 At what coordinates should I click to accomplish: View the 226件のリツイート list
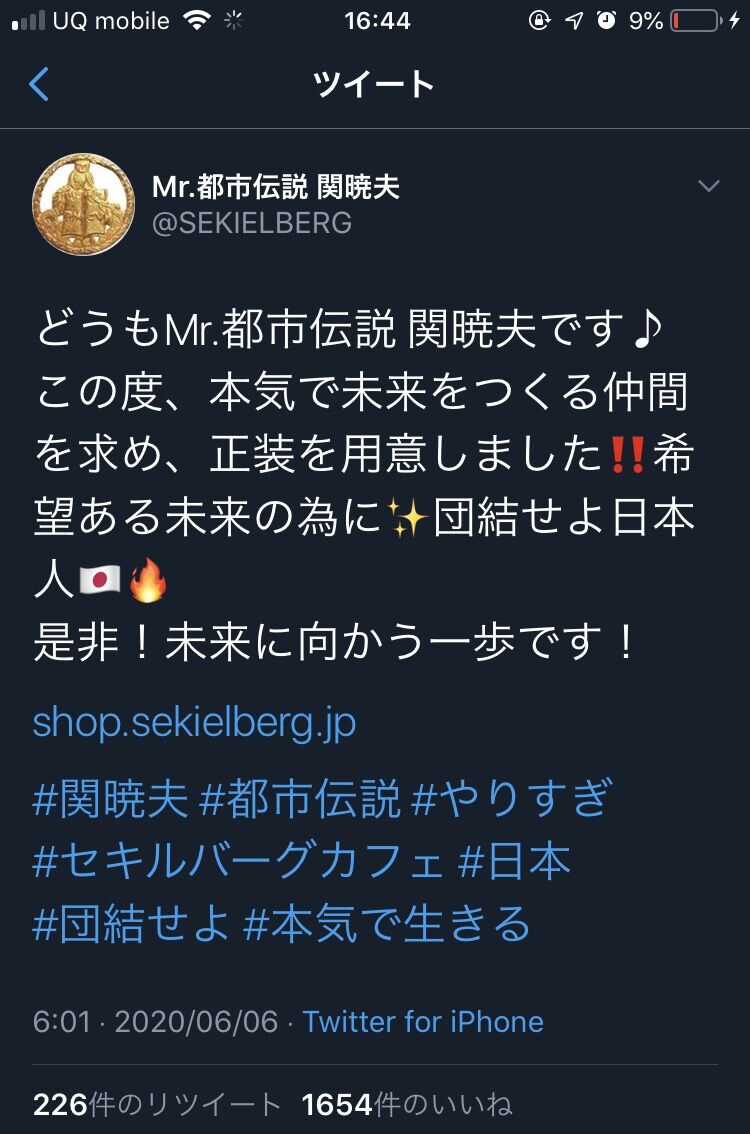tap(157, 1104)
